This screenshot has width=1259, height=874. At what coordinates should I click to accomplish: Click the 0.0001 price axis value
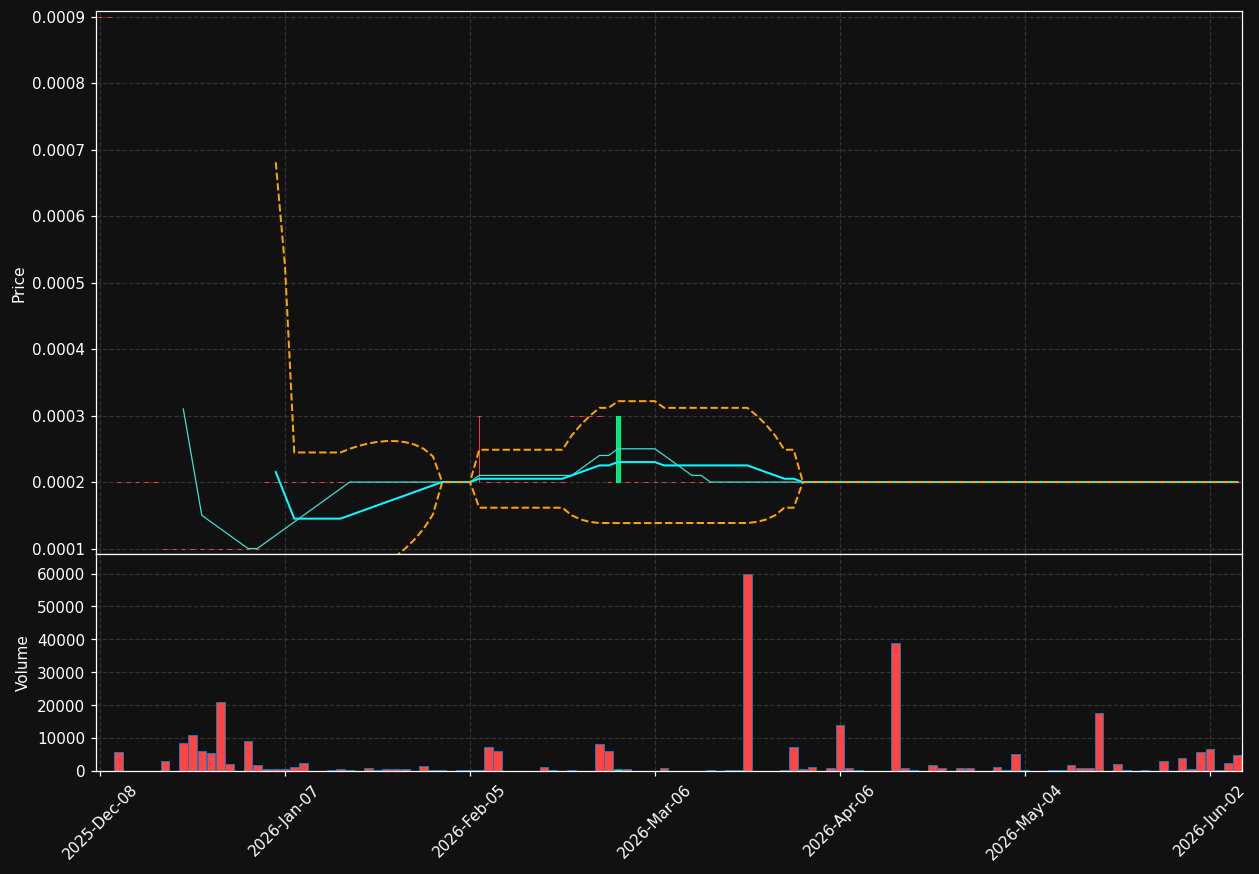(x=58, y=549)
